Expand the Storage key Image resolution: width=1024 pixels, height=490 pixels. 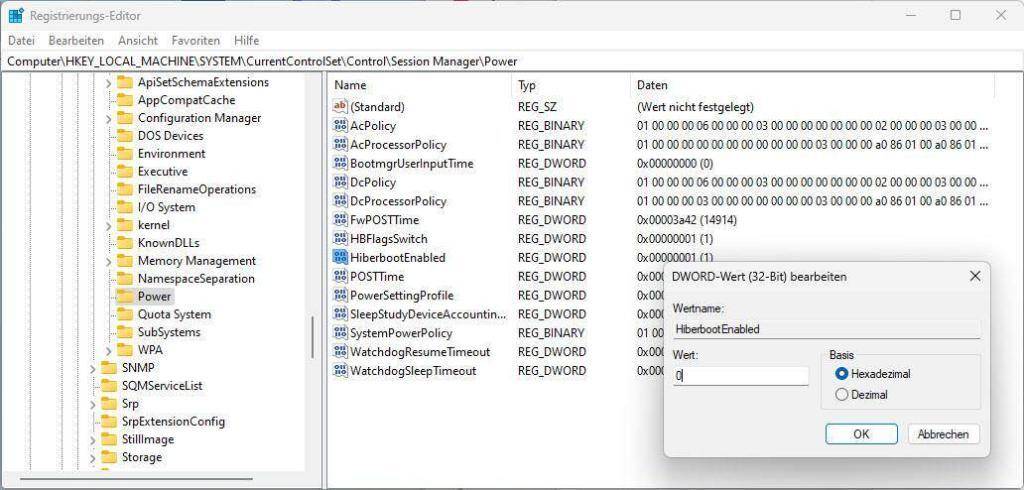[92, 457]
